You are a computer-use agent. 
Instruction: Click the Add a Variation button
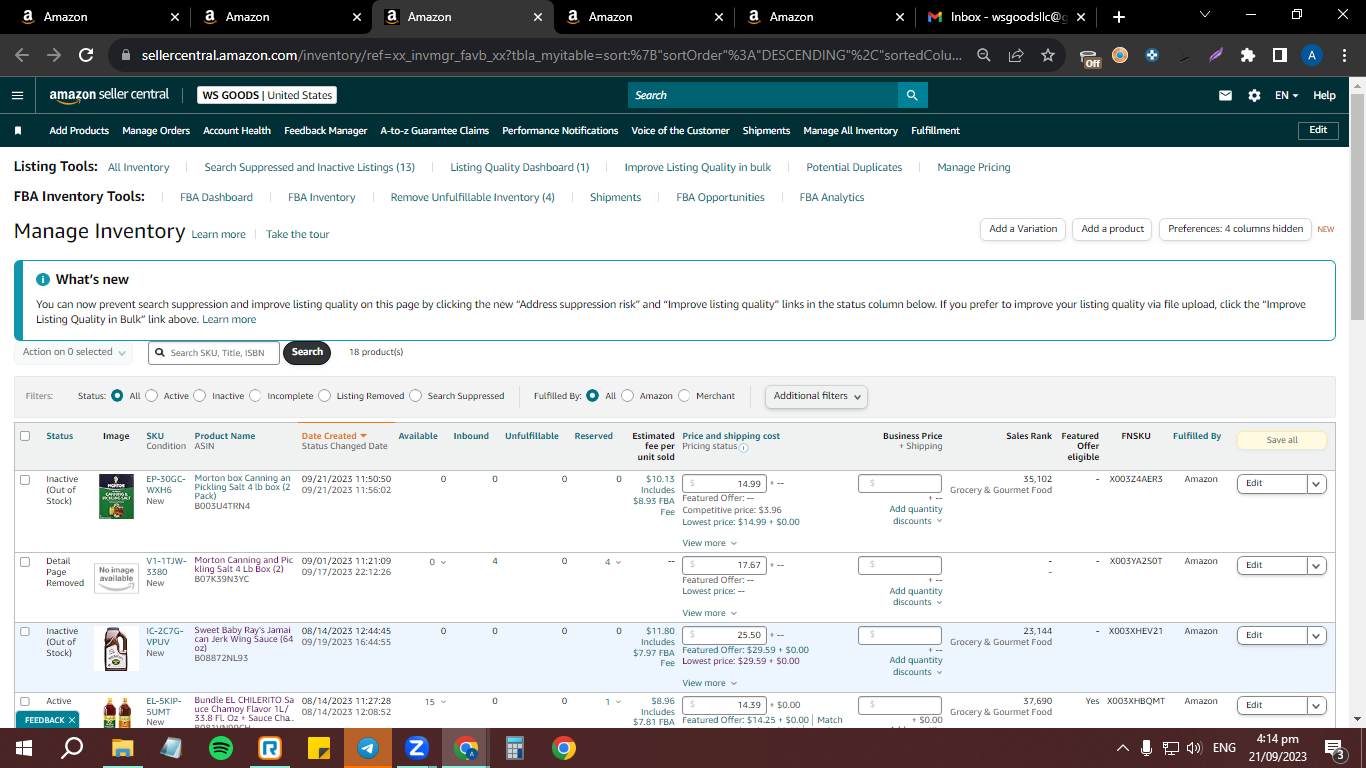[x=1023, y=229]
